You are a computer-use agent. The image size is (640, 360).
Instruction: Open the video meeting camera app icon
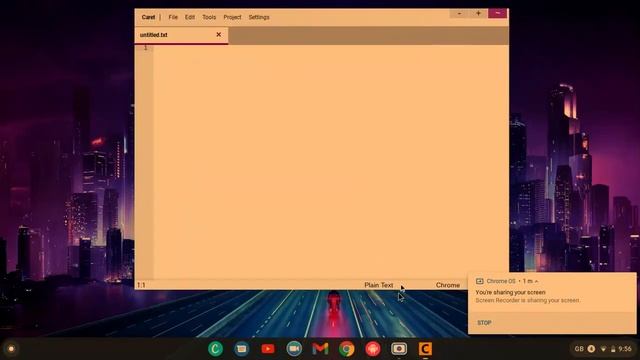[294, 349]
